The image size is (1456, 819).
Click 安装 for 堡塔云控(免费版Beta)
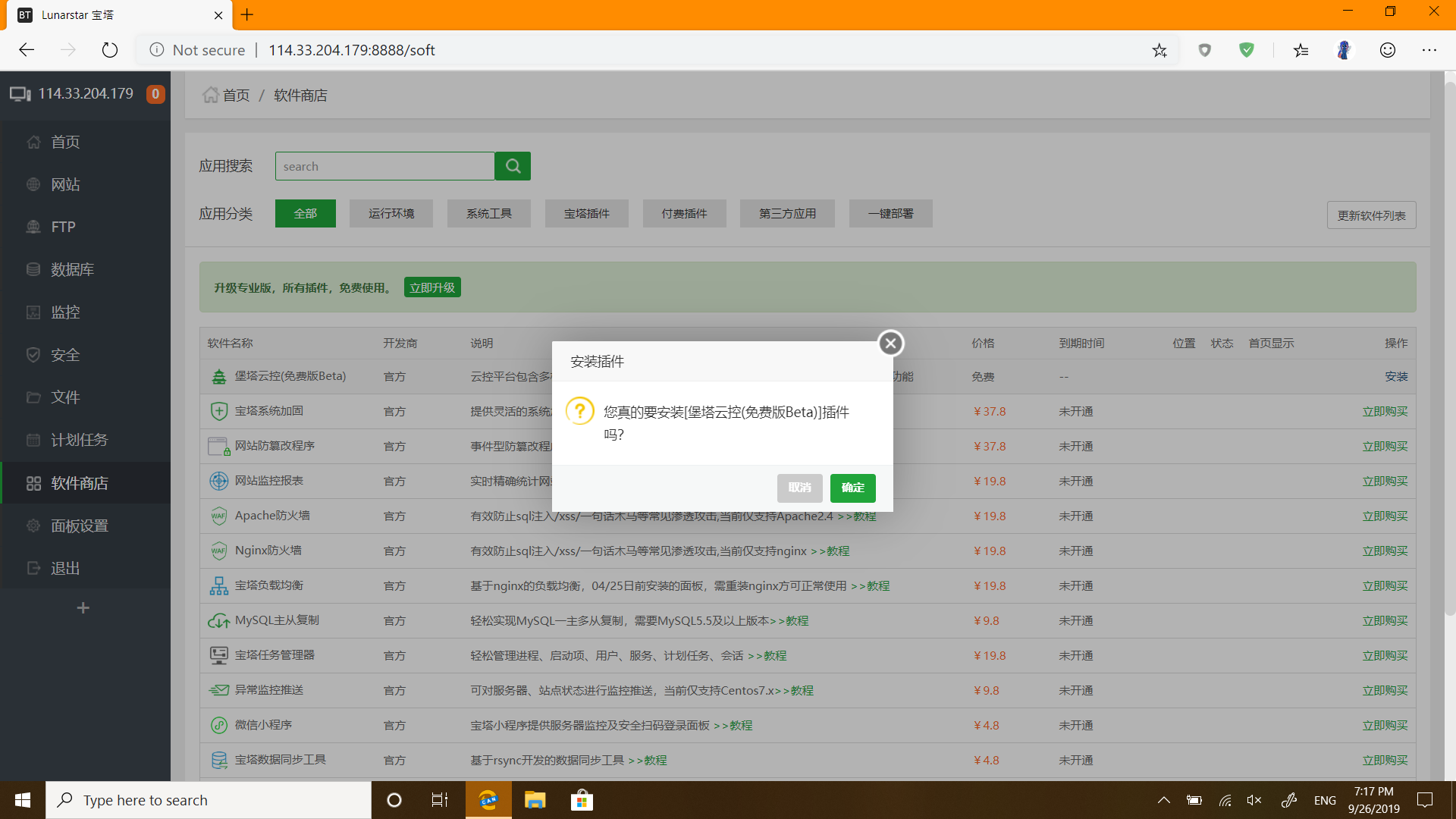click(x=1396, y=377)
